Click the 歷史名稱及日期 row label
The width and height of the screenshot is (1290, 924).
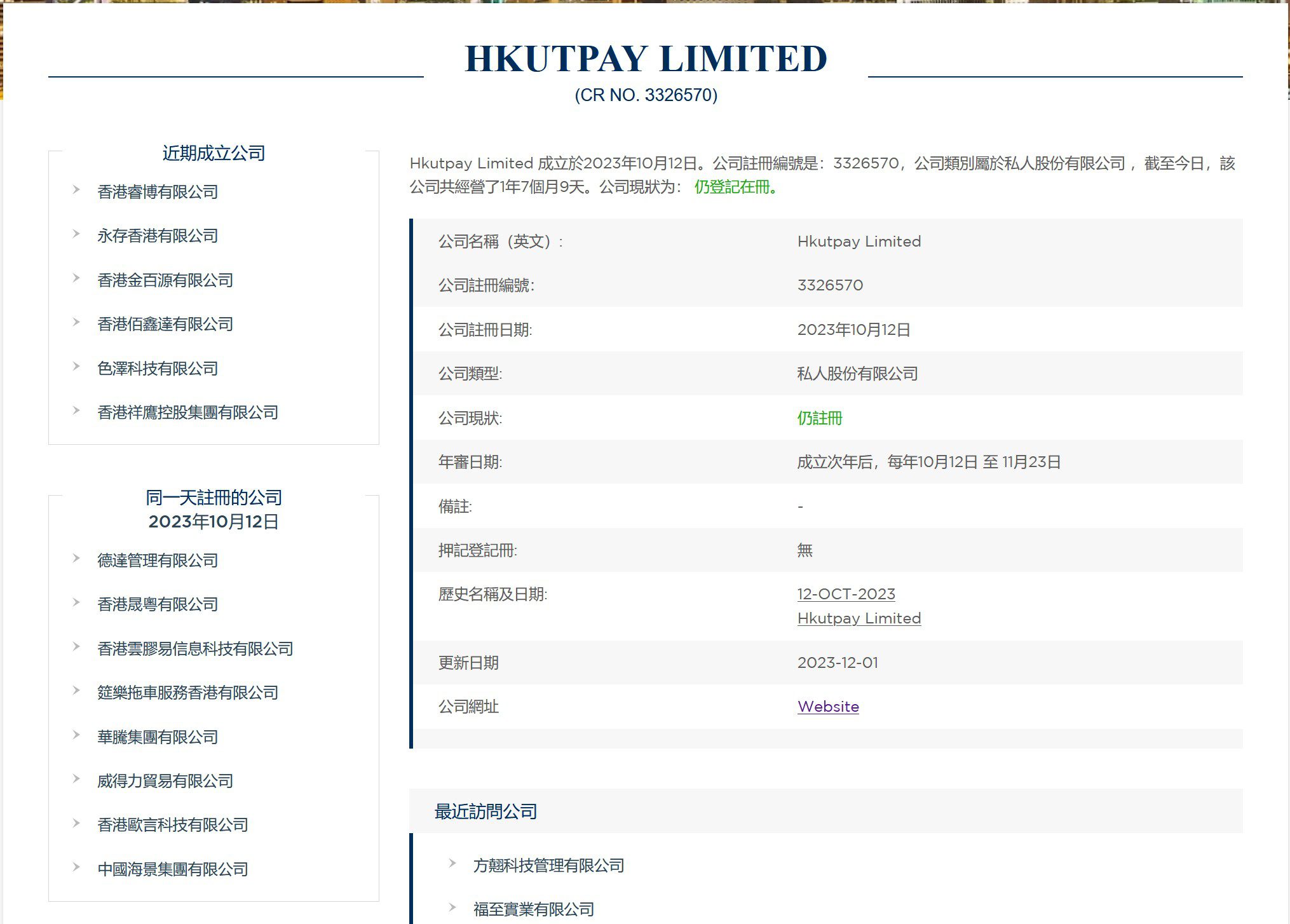pyautogui.click(x=492, y=594)
